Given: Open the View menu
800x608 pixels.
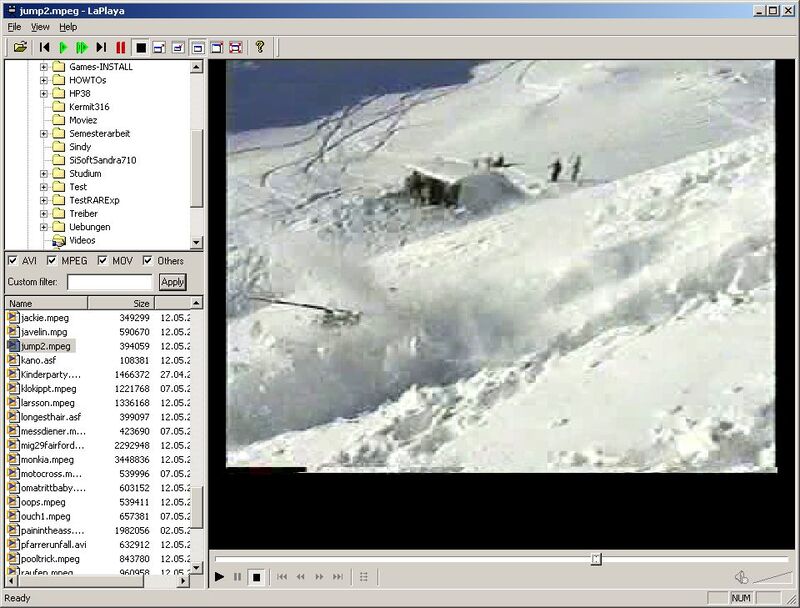Looking at the screenshot, I should click(40, 27).
